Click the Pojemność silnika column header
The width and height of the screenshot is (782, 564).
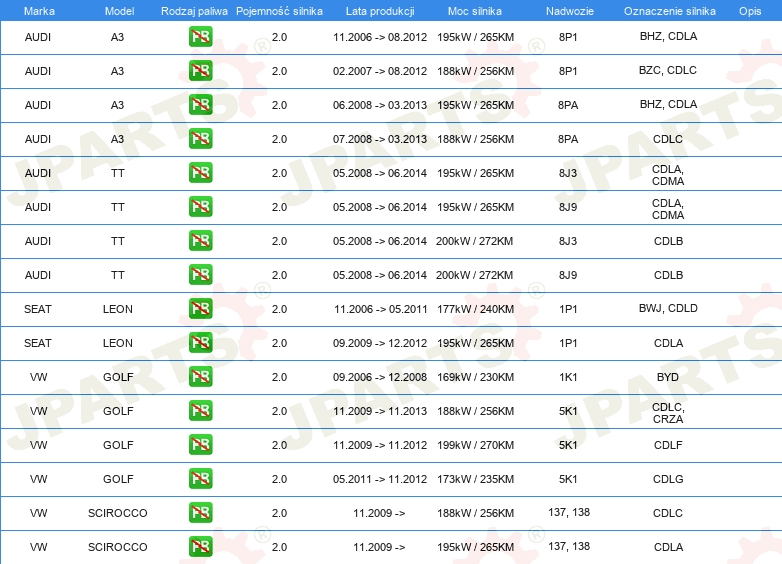[x=279, y=11]
